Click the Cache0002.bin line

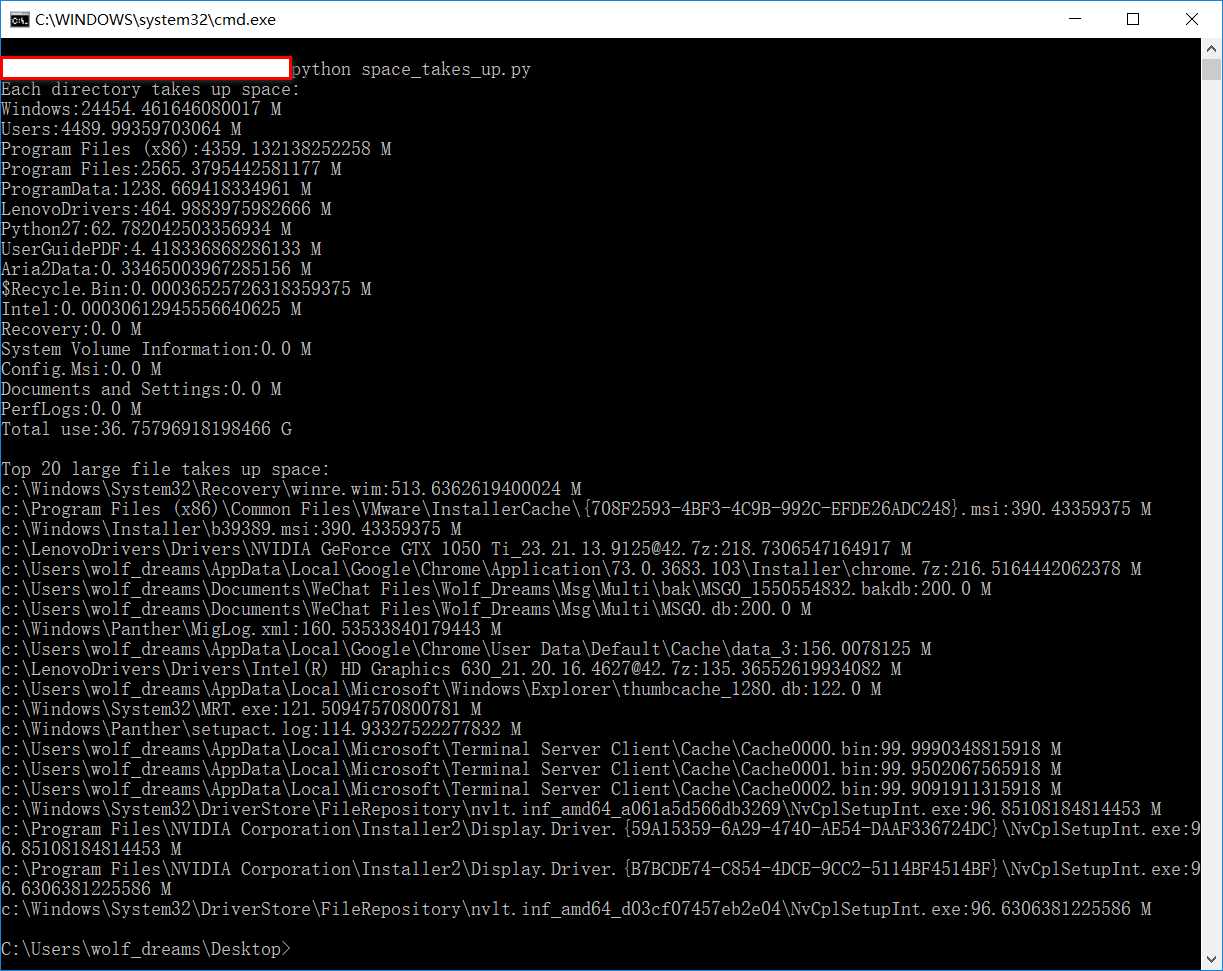point(531,789)
